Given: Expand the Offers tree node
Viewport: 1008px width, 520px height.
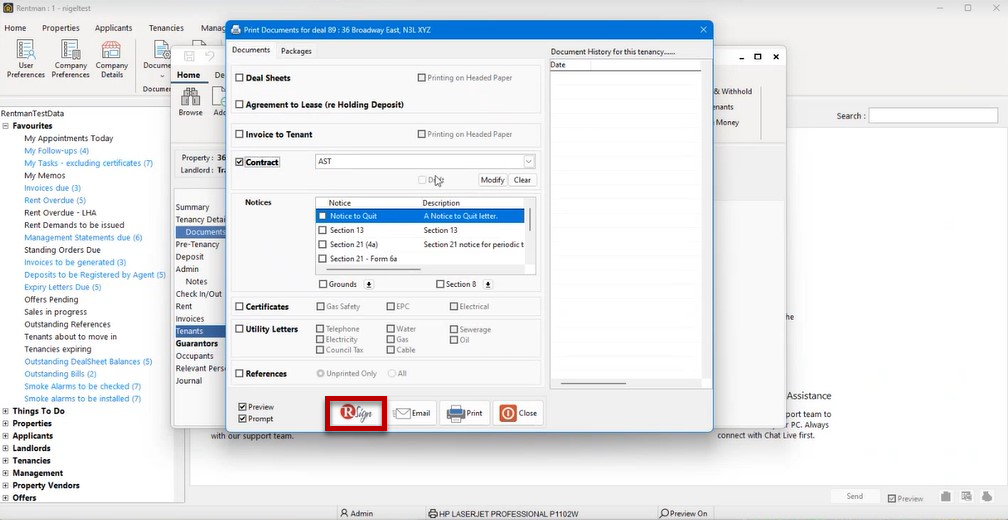Looking at the screenshot, I should click(6, 498).
